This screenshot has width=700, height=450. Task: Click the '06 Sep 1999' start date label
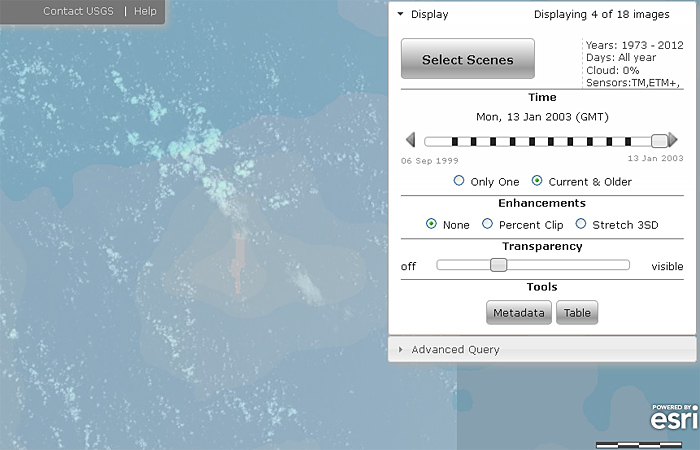tap(429, 161)
